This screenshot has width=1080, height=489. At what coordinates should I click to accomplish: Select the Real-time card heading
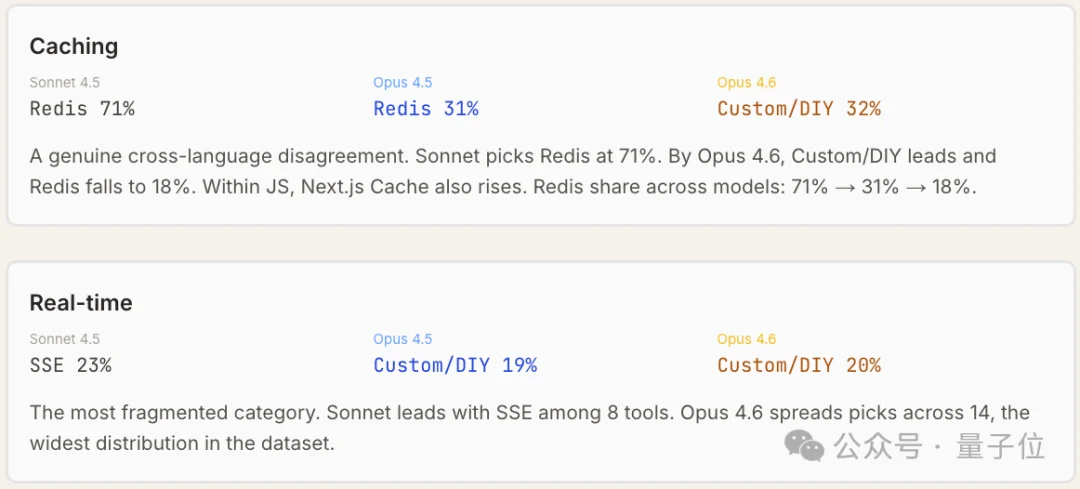tap(81, 303)
